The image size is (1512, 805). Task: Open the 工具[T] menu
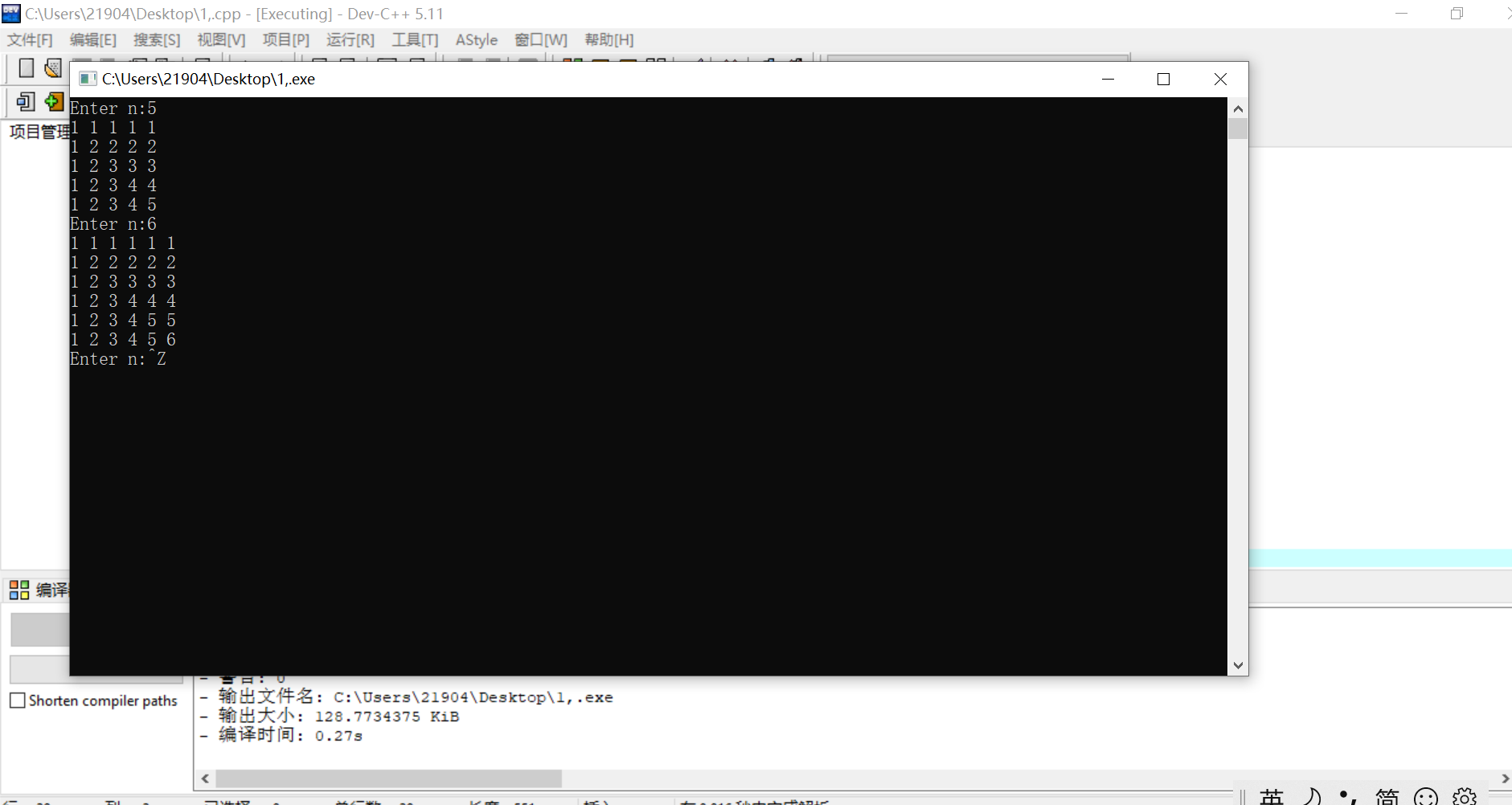415,40
